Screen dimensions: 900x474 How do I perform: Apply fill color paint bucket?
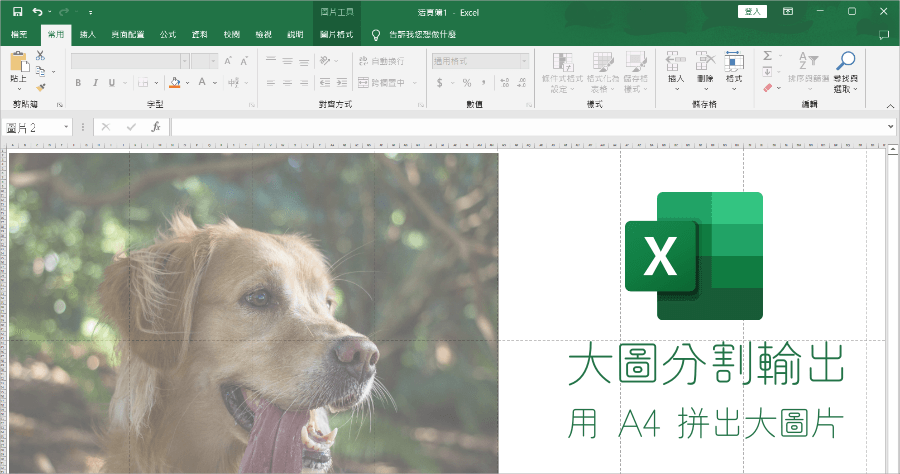click(x=175, y=83)
